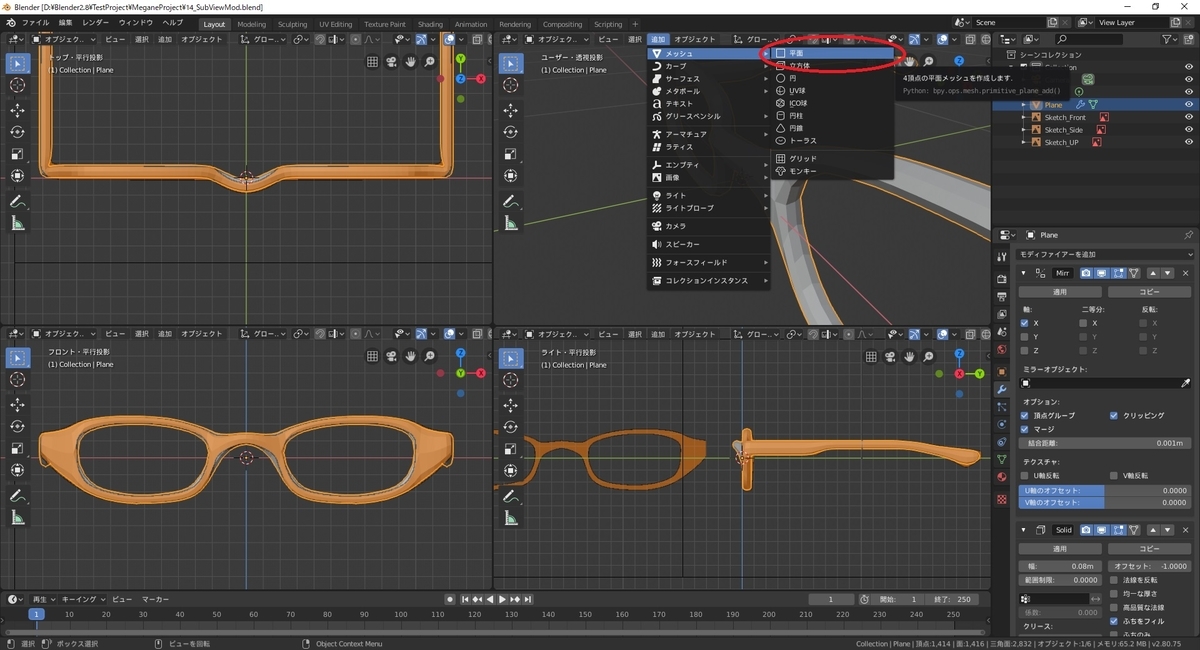Switch to the Sculpting workspace tab
Viewport: 1200px width, 650px height.
click(x=292, y=24)
